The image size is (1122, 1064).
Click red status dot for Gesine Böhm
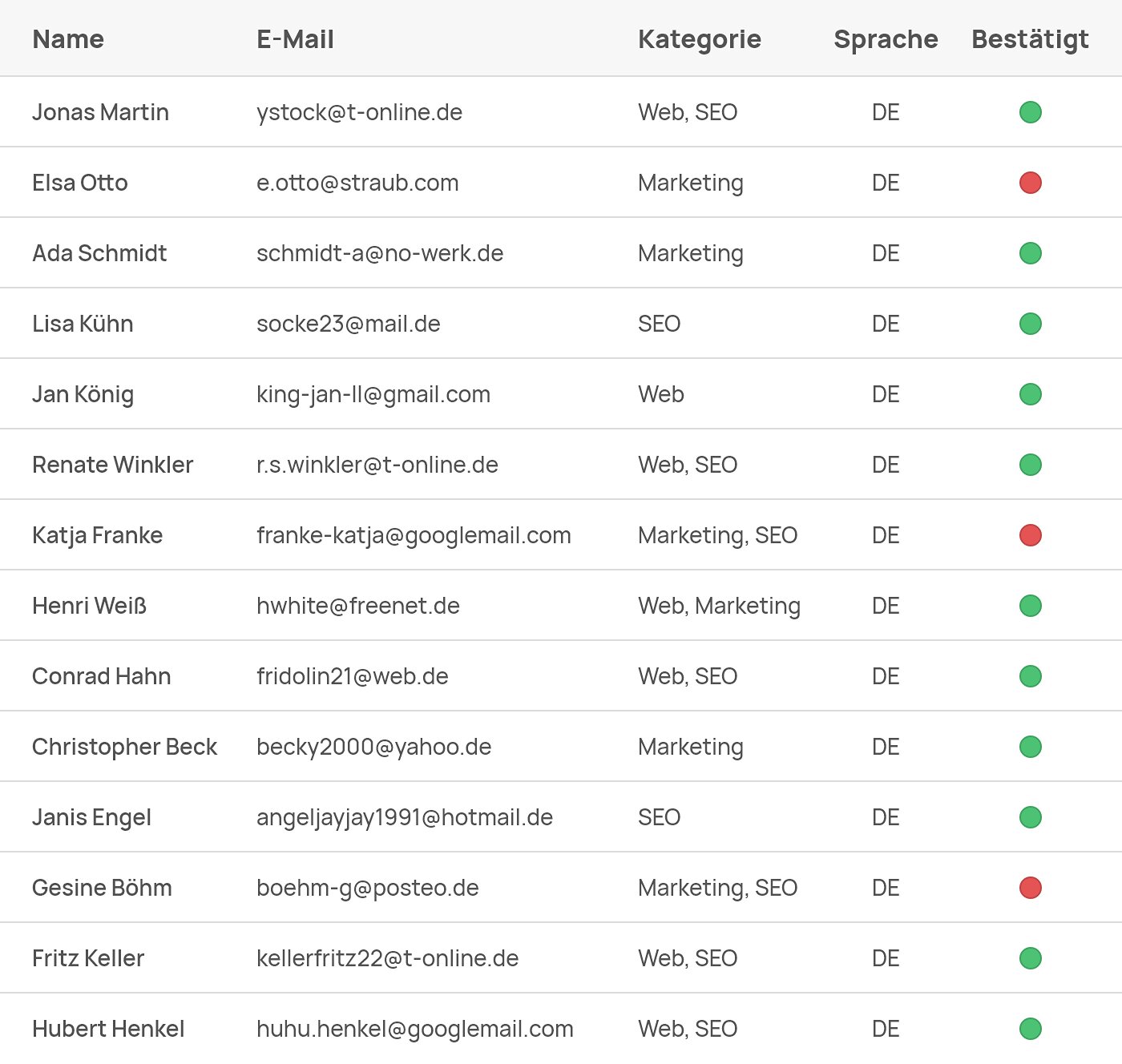tap(1030, 888)
